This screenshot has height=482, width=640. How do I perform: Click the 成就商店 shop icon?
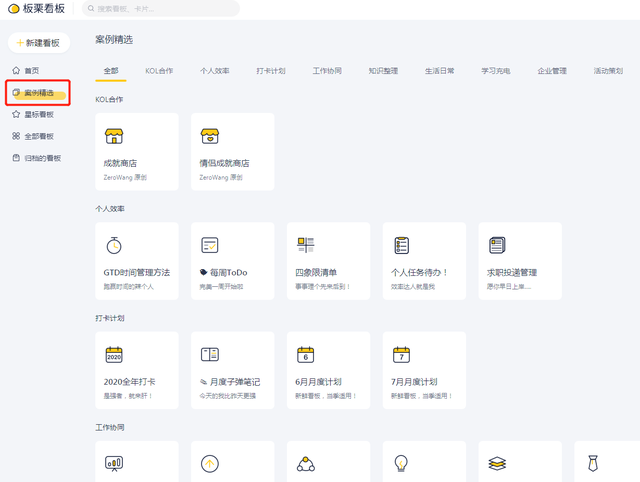pyautogui.click(x=114, y=136)
